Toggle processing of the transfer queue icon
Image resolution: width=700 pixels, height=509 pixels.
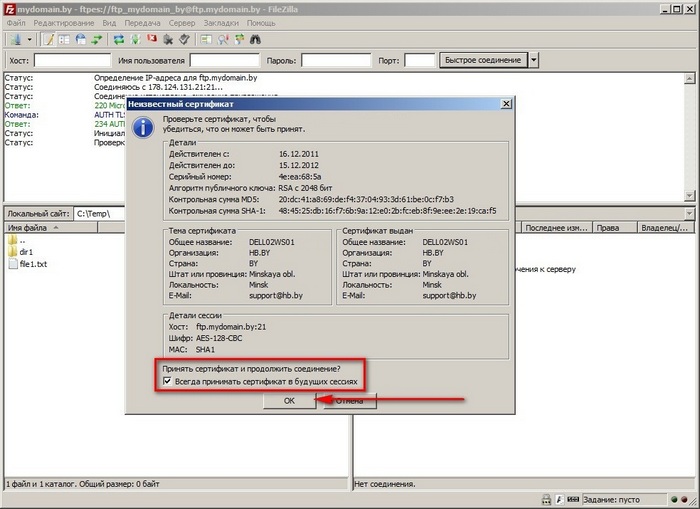point(135,40)
